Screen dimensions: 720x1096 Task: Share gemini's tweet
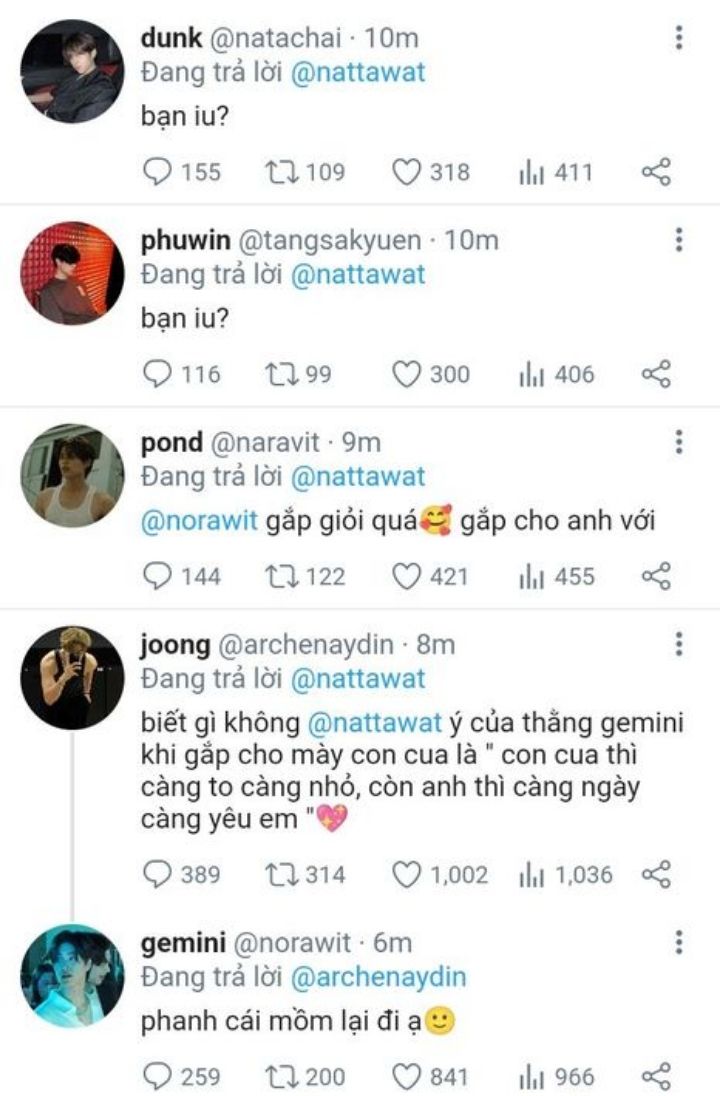(x=655, y=1076)
